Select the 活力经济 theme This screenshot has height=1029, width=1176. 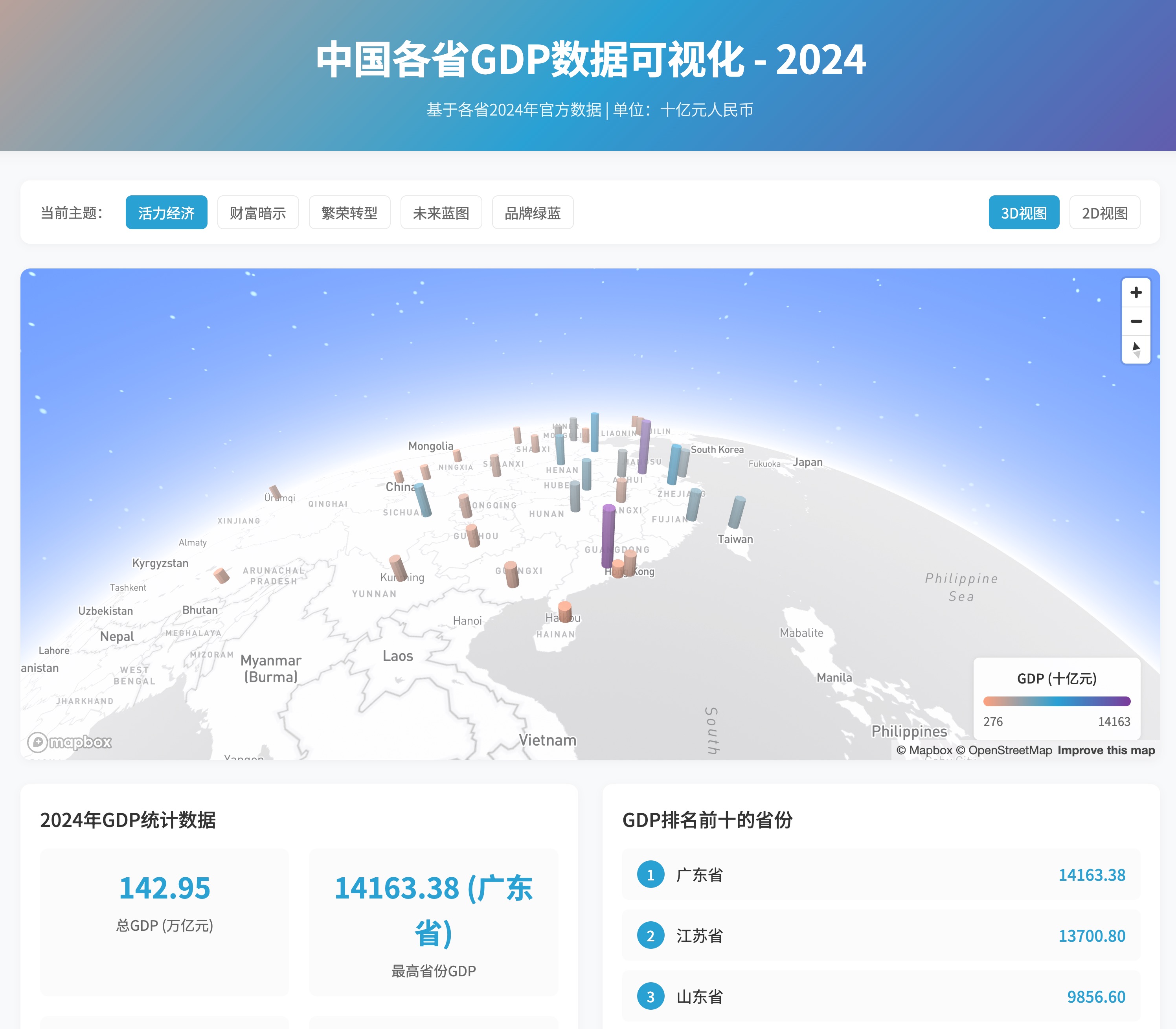[167, 213]
